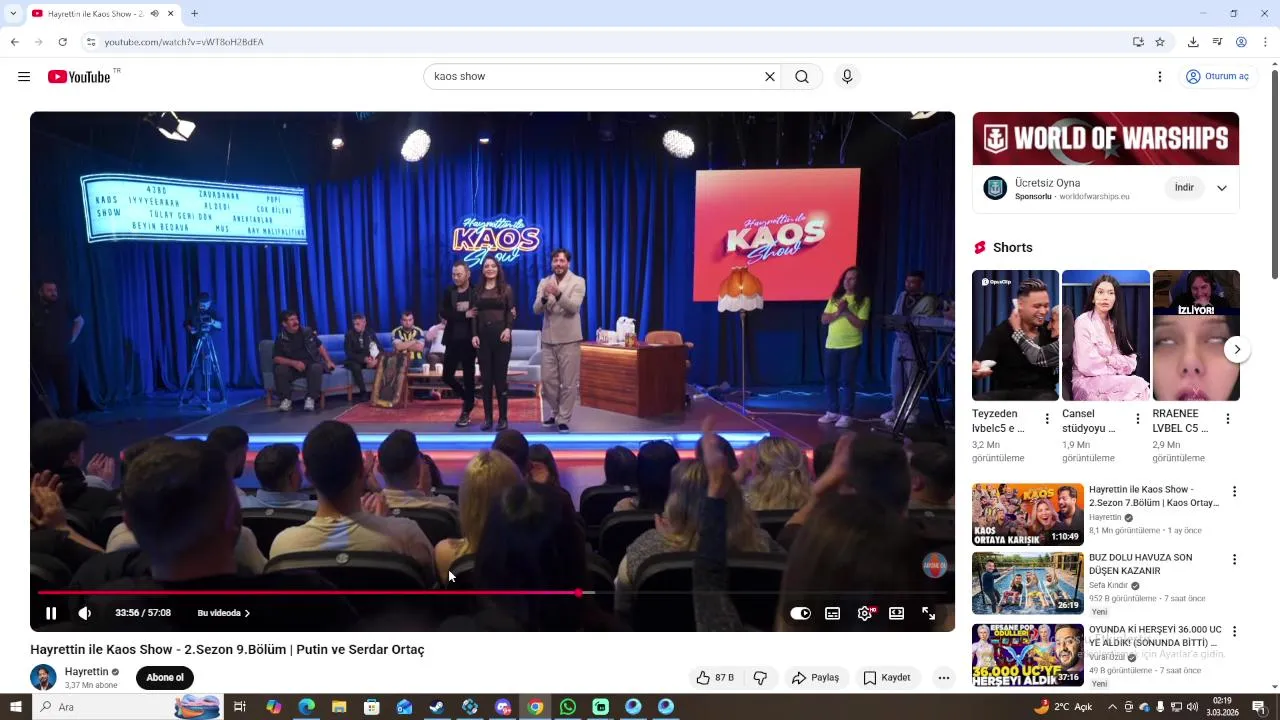Image resolution: width=1280 pixels, height=720 pixels.
Task: Open player settings gear icon
Action: point(865,613)
